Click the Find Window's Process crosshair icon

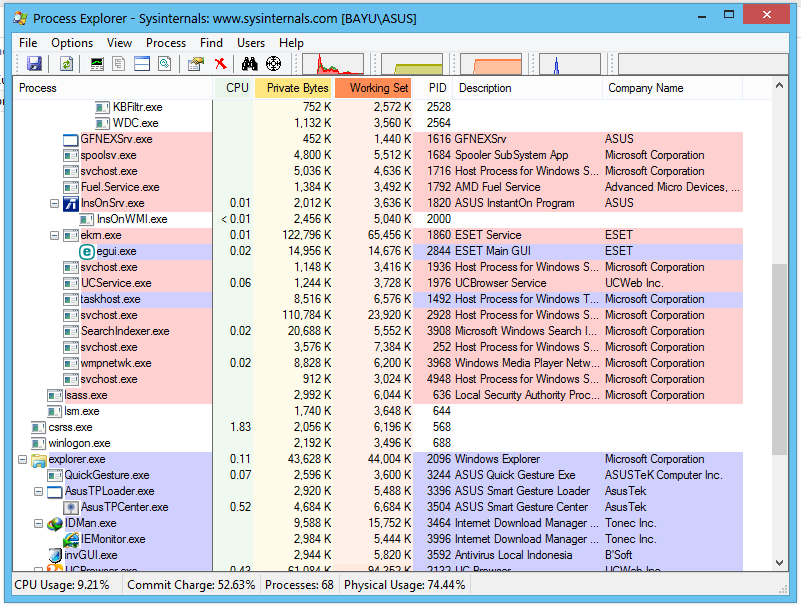point(272,63)
